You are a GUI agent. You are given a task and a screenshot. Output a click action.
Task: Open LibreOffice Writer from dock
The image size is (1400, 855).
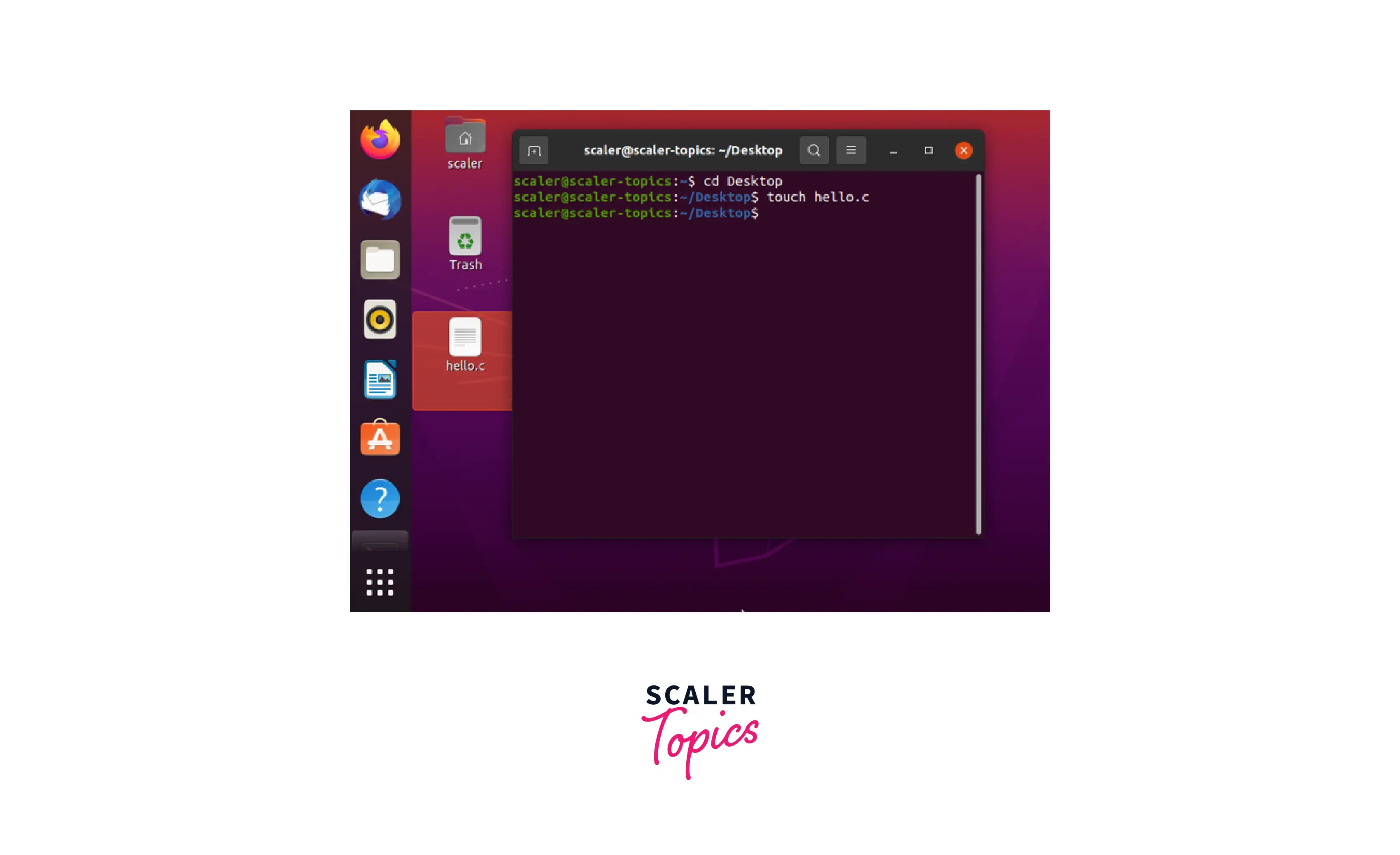[x=381, y=379]
